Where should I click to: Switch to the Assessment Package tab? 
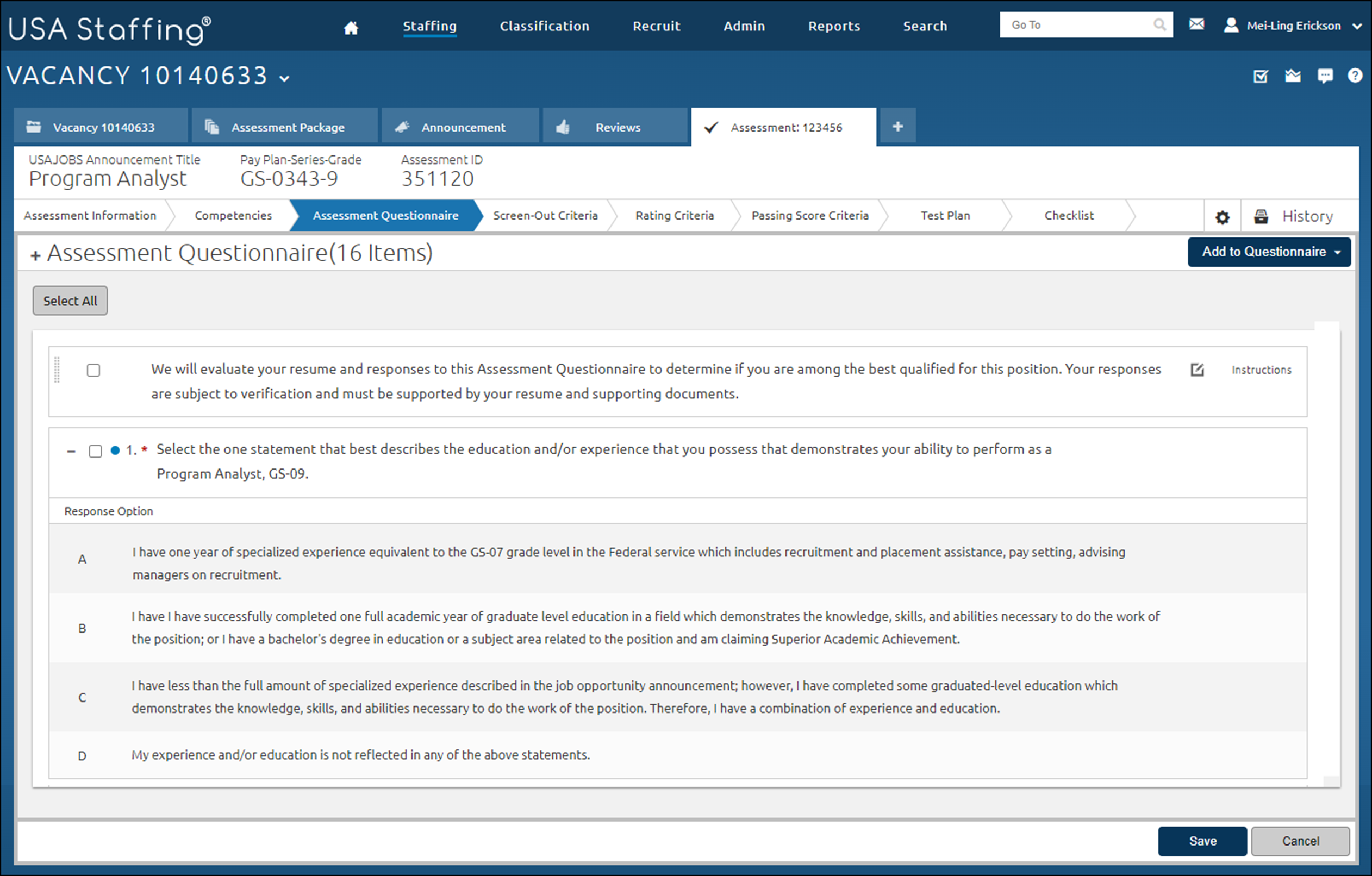(284, 127)
